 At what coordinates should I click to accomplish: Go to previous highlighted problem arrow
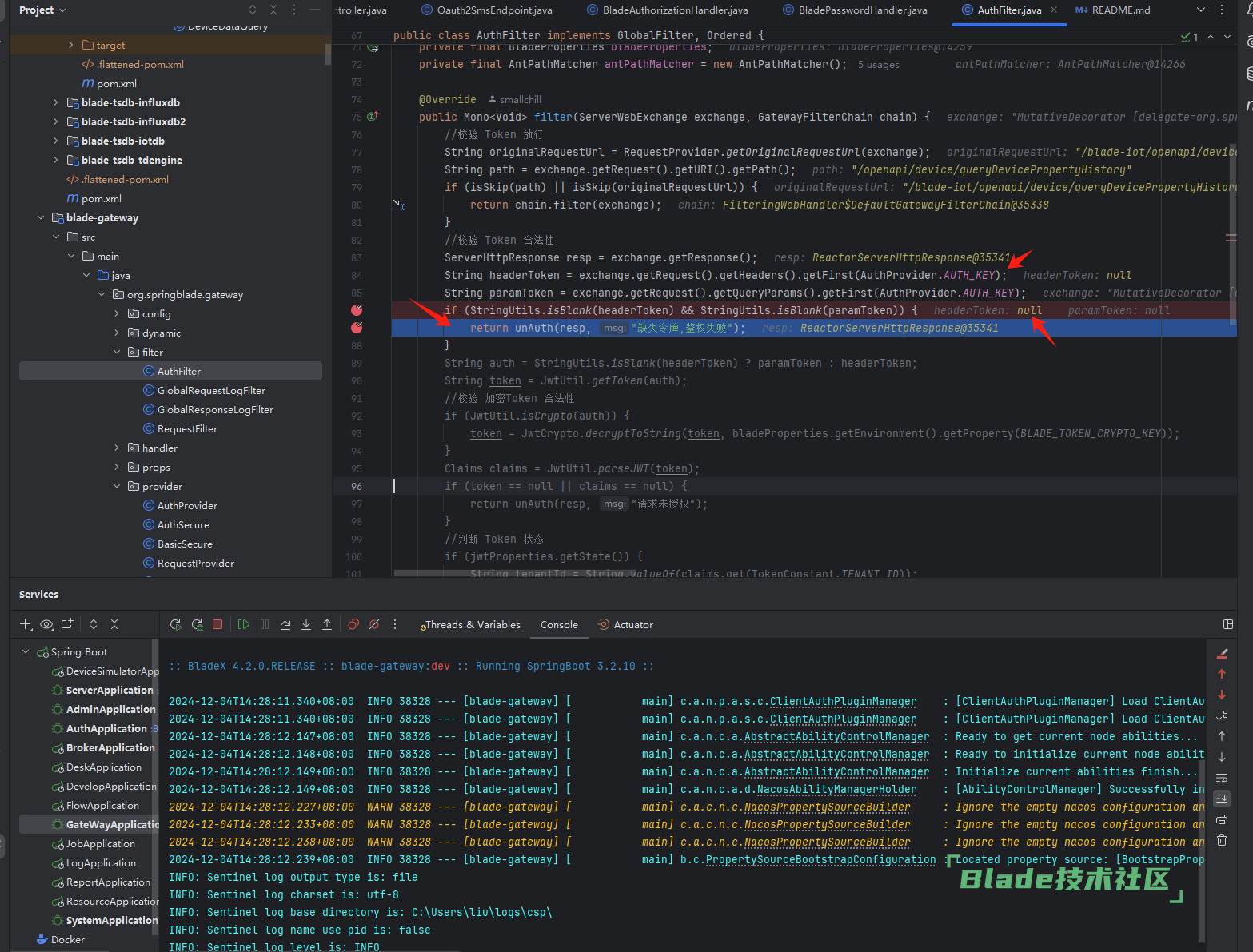click(1211, 37)
